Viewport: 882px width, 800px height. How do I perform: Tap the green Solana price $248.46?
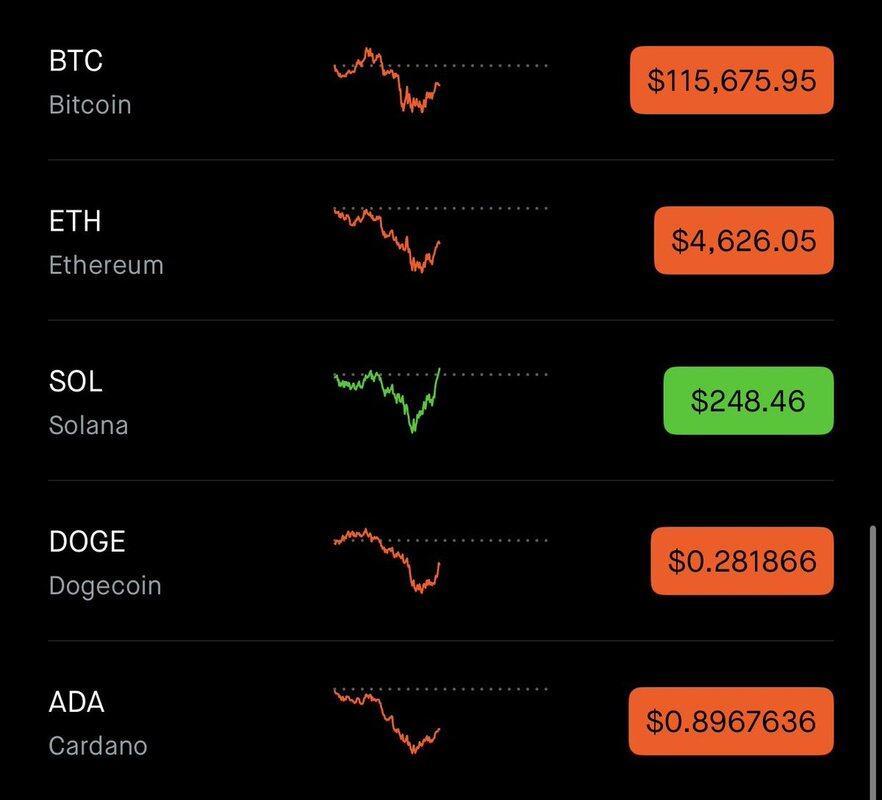(x=748, y=401)
